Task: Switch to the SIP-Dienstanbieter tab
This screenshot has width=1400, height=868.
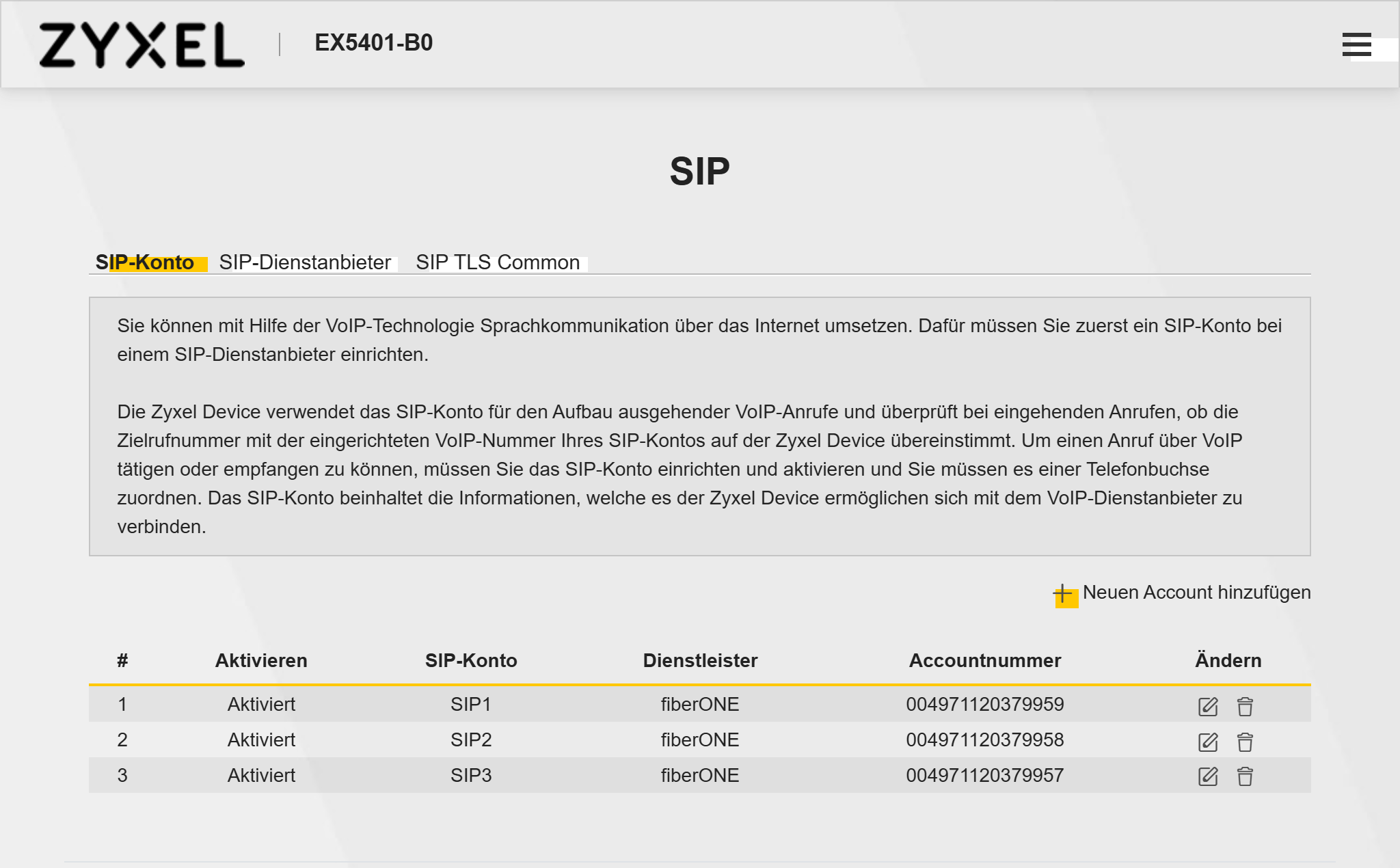Action: [305, 262]
